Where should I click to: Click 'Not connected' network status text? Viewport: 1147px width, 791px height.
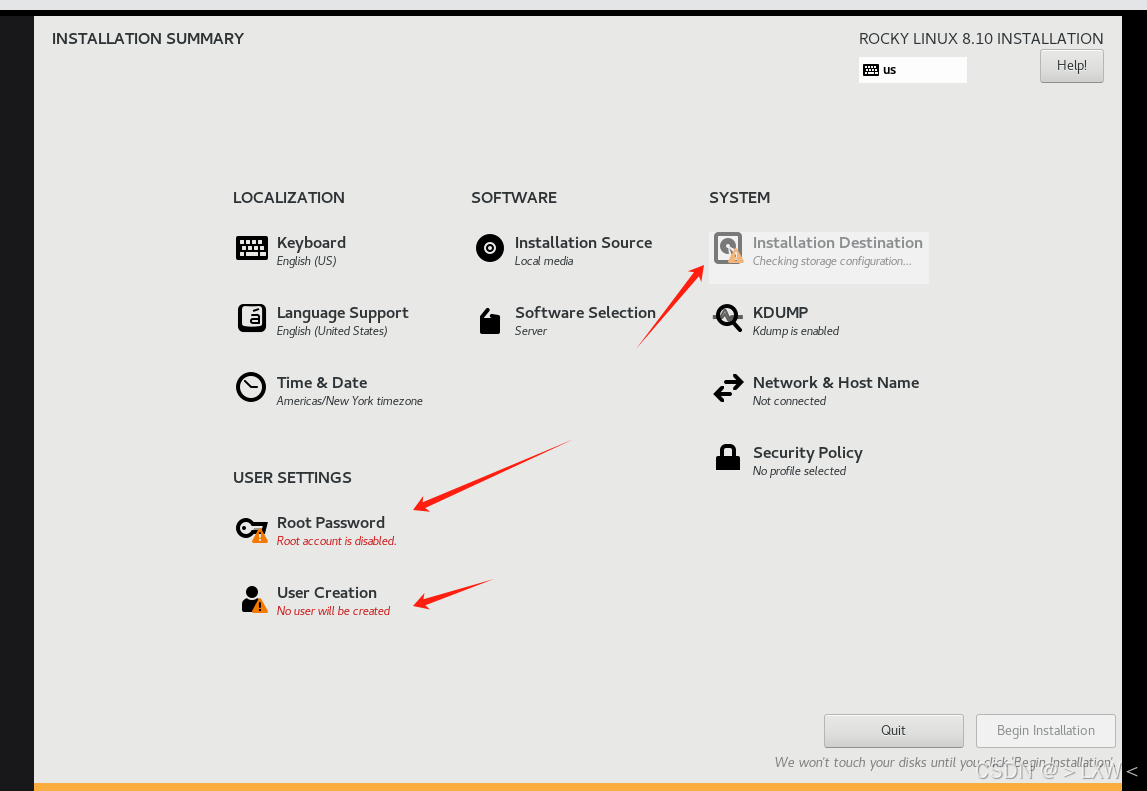pos(789,401)
